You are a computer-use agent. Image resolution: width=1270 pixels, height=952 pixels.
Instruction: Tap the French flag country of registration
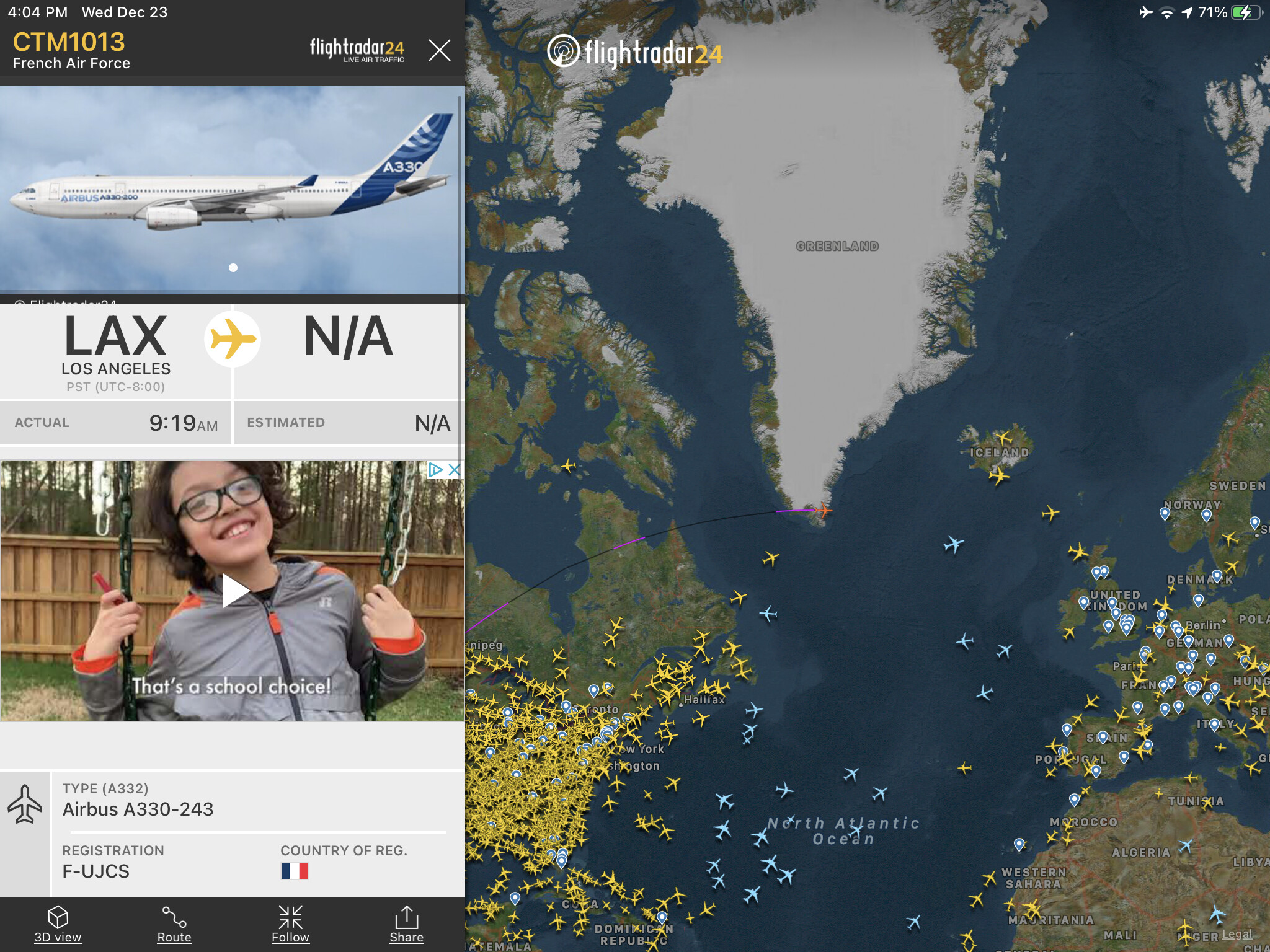click(x=295, y=871)
